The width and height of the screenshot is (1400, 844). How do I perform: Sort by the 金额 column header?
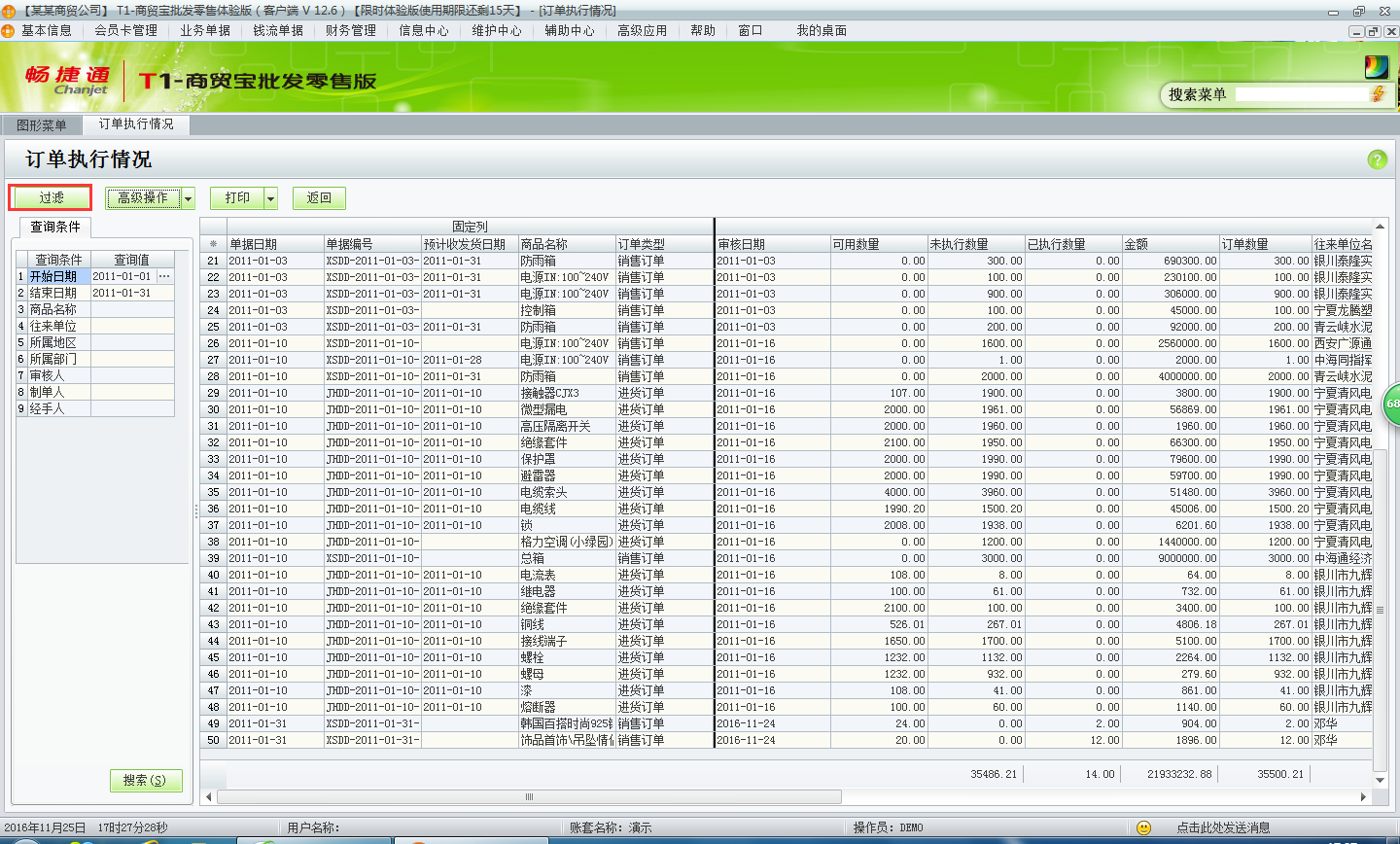[x=1170, y=244]
